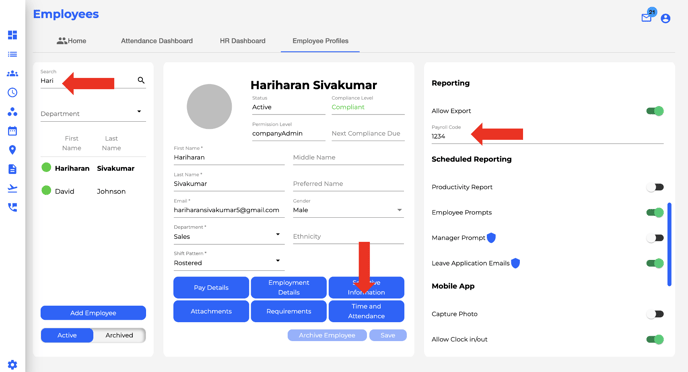The width and height of the screenshot is (688, 372).
Task: Switch to the HR Dashboard tab
Action: (243, 41)
